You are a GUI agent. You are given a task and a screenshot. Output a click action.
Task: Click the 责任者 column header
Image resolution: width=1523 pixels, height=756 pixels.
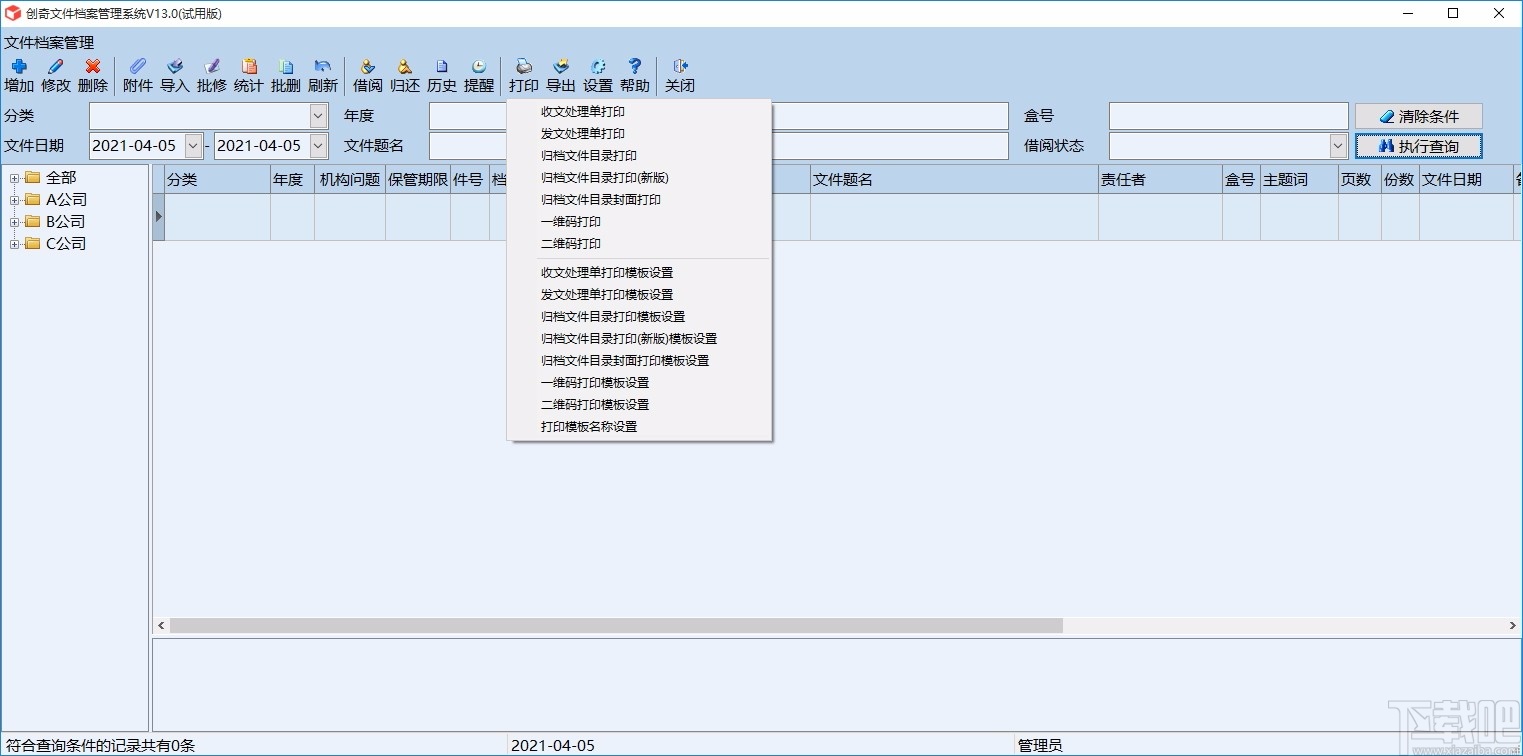(1160, 180)
